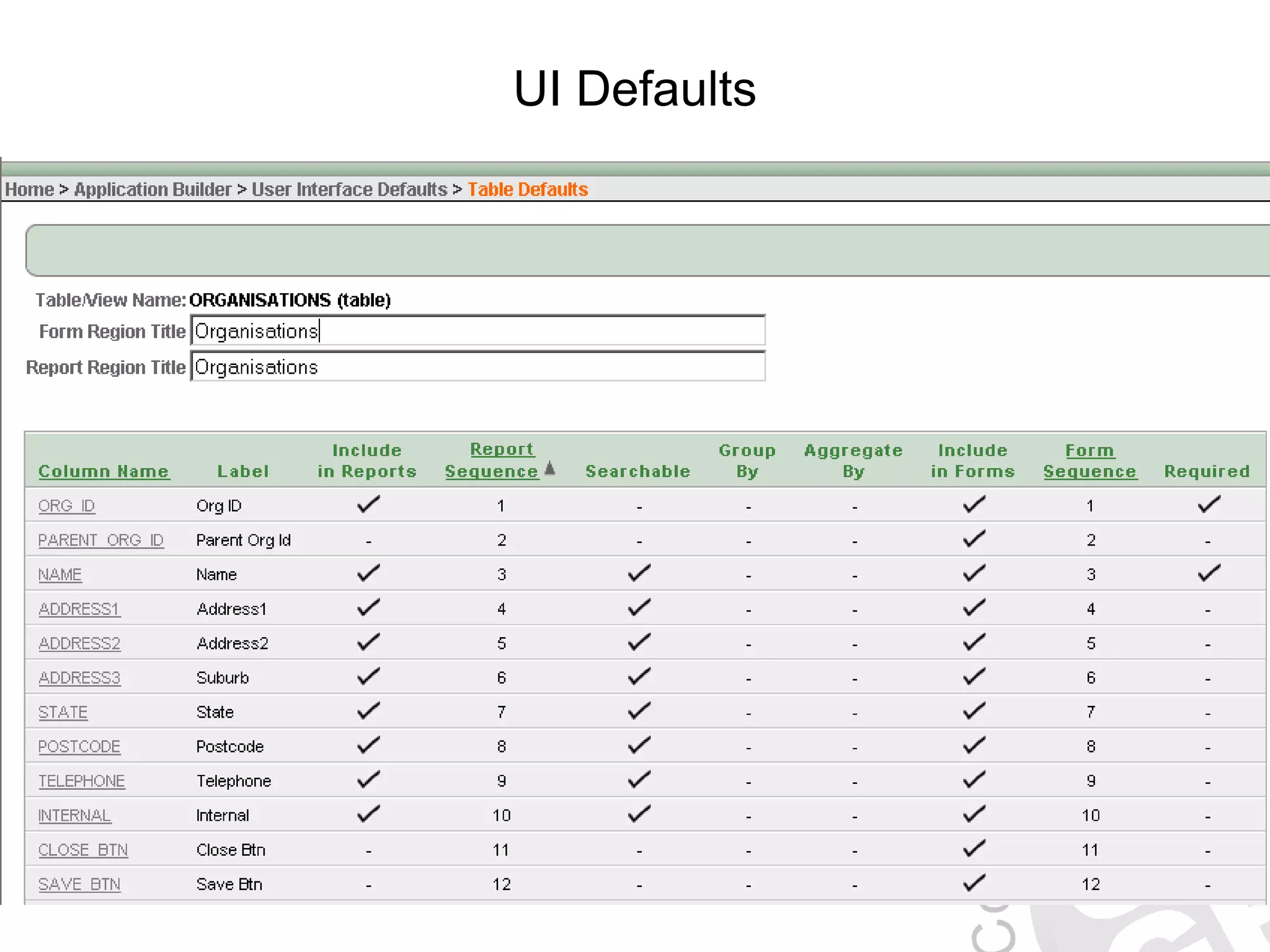This screenshot has height=952, width=1270.
Task: Click the Include in Reports checkmark for STATE
Action: (368, 711)
